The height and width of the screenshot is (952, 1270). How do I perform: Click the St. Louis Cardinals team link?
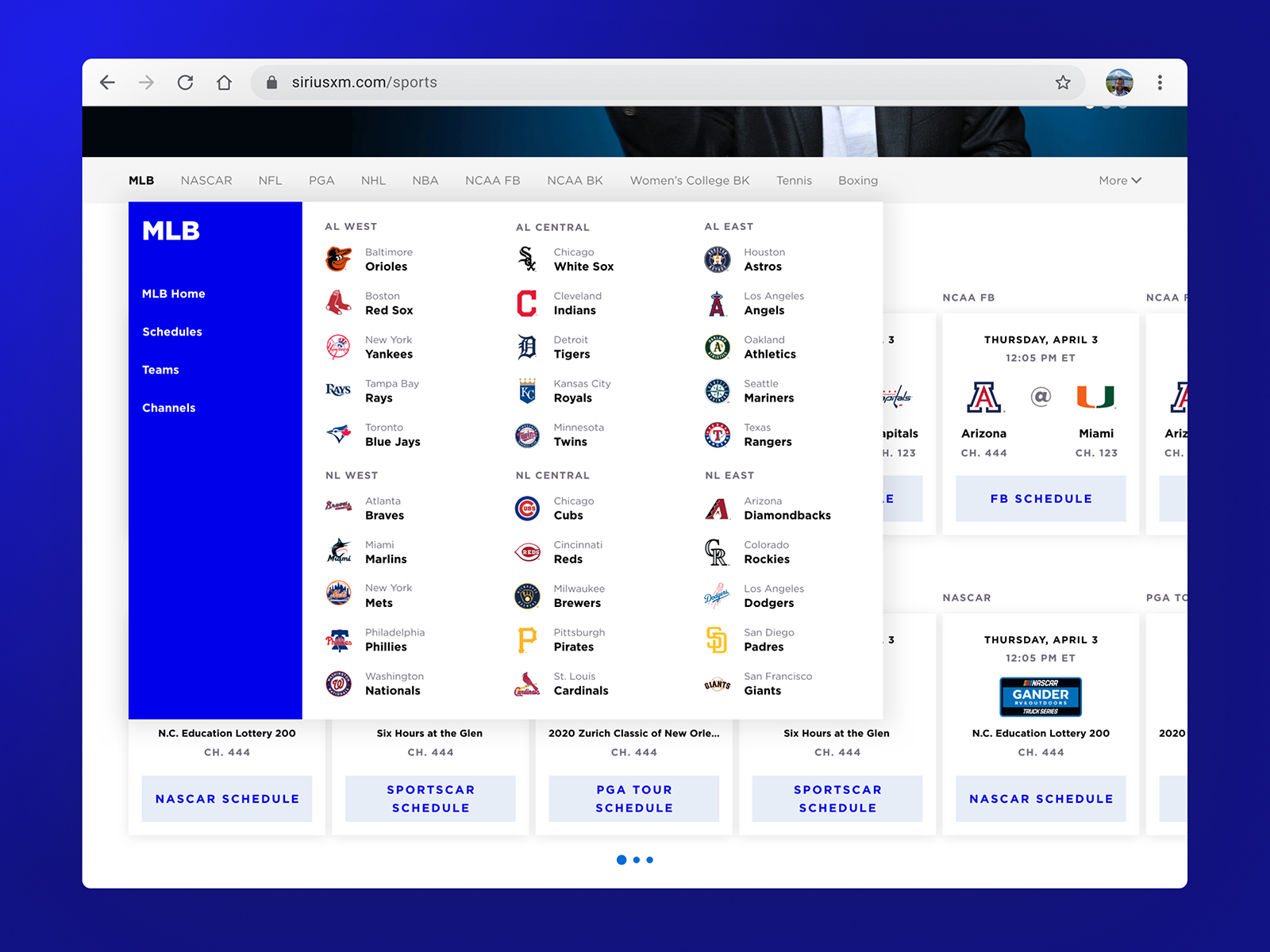561,684
